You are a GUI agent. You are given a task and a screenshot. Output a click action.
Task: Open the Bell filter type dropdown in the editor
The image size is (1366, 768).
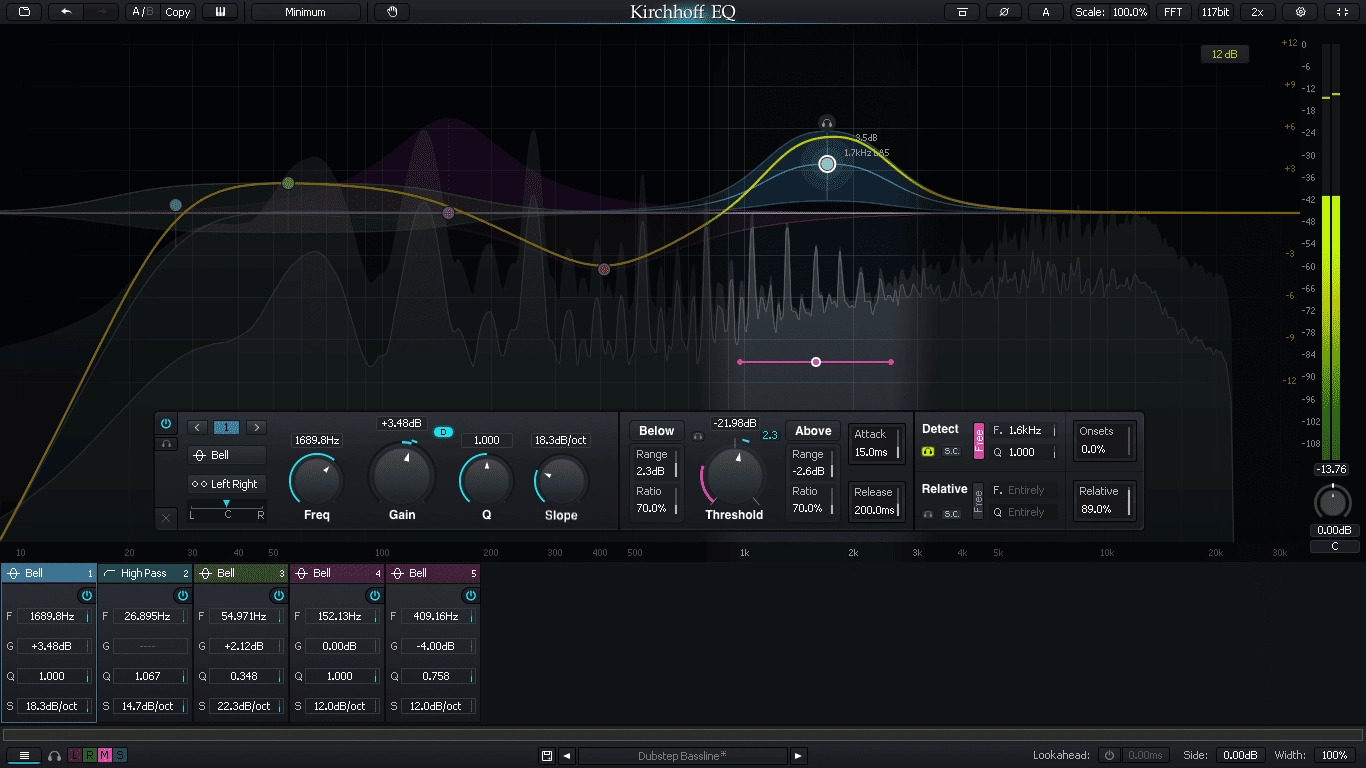[227, 455]
